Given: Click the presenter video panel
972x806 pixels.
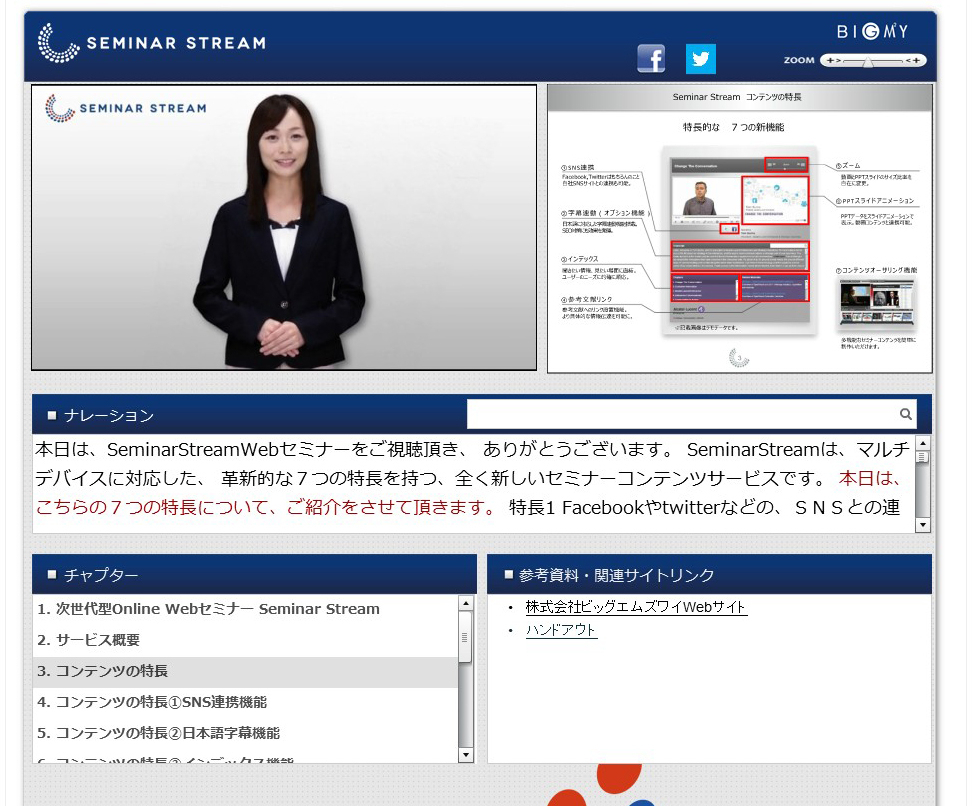Looking at the screenshot, I should coord(284,228).
